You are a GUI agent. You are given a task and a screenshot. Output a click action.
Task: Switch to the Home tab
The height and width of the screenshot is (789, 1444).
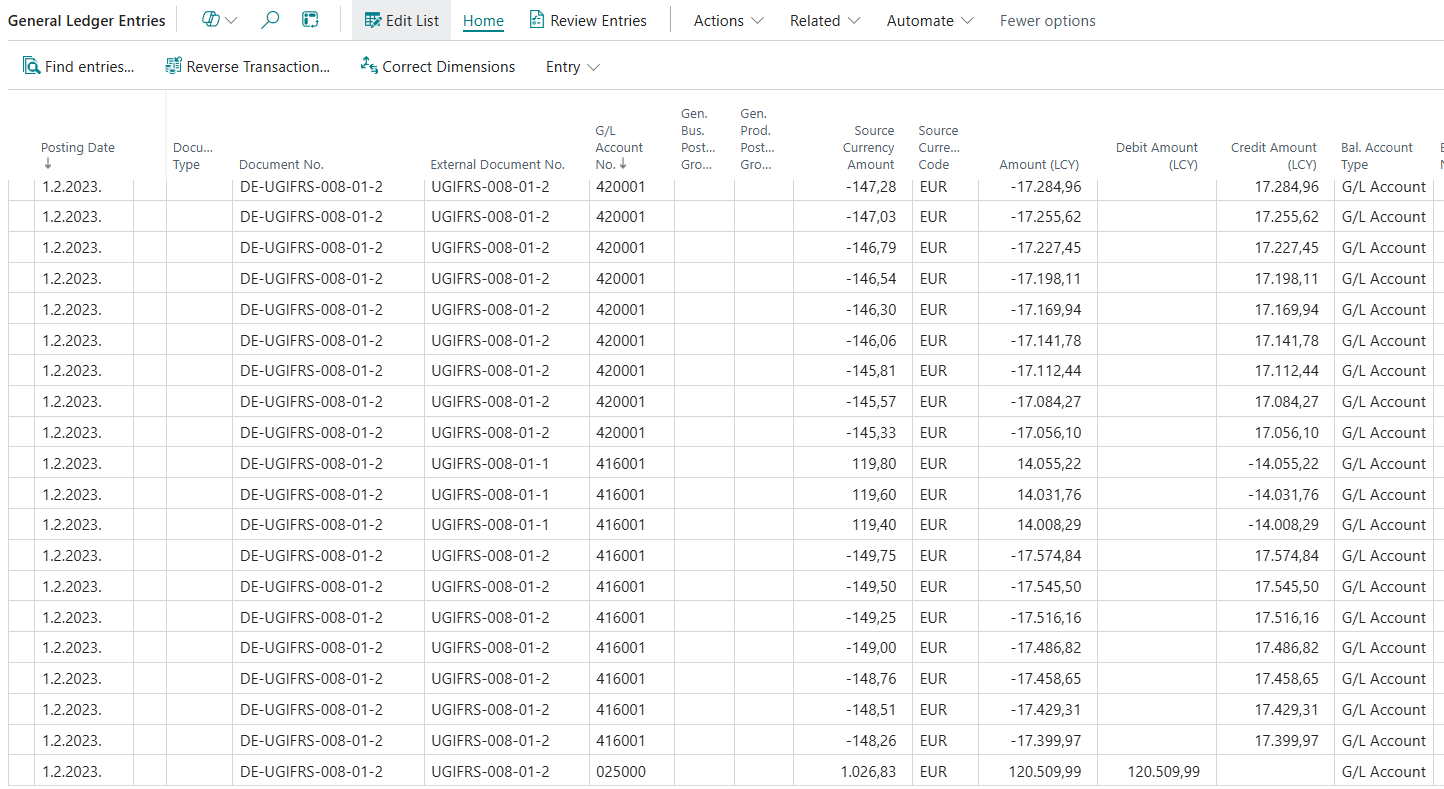pos(483,20)
